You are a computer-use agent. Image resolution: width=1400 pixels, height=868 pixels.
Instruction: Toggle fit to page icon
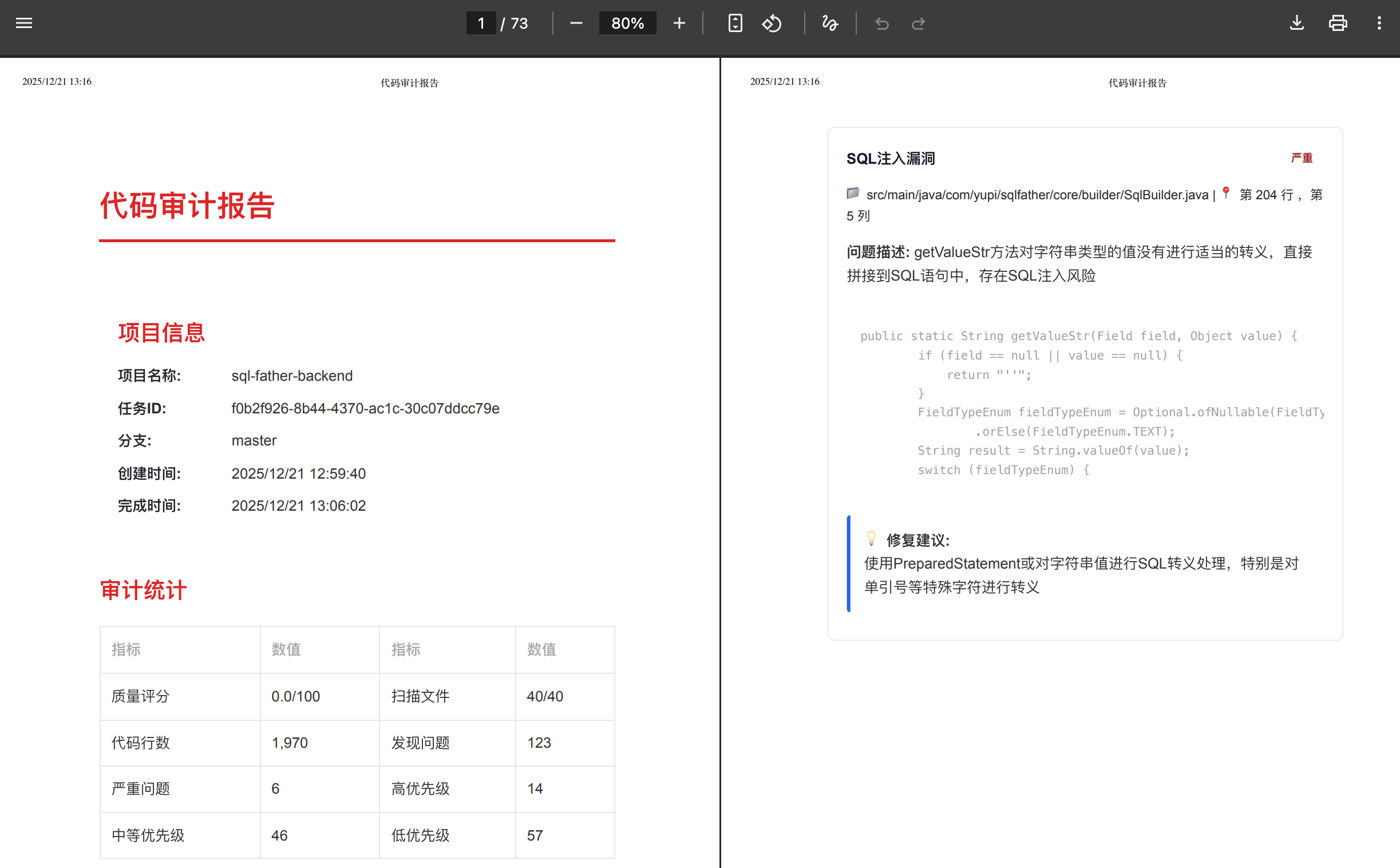[x=735, y=23]
